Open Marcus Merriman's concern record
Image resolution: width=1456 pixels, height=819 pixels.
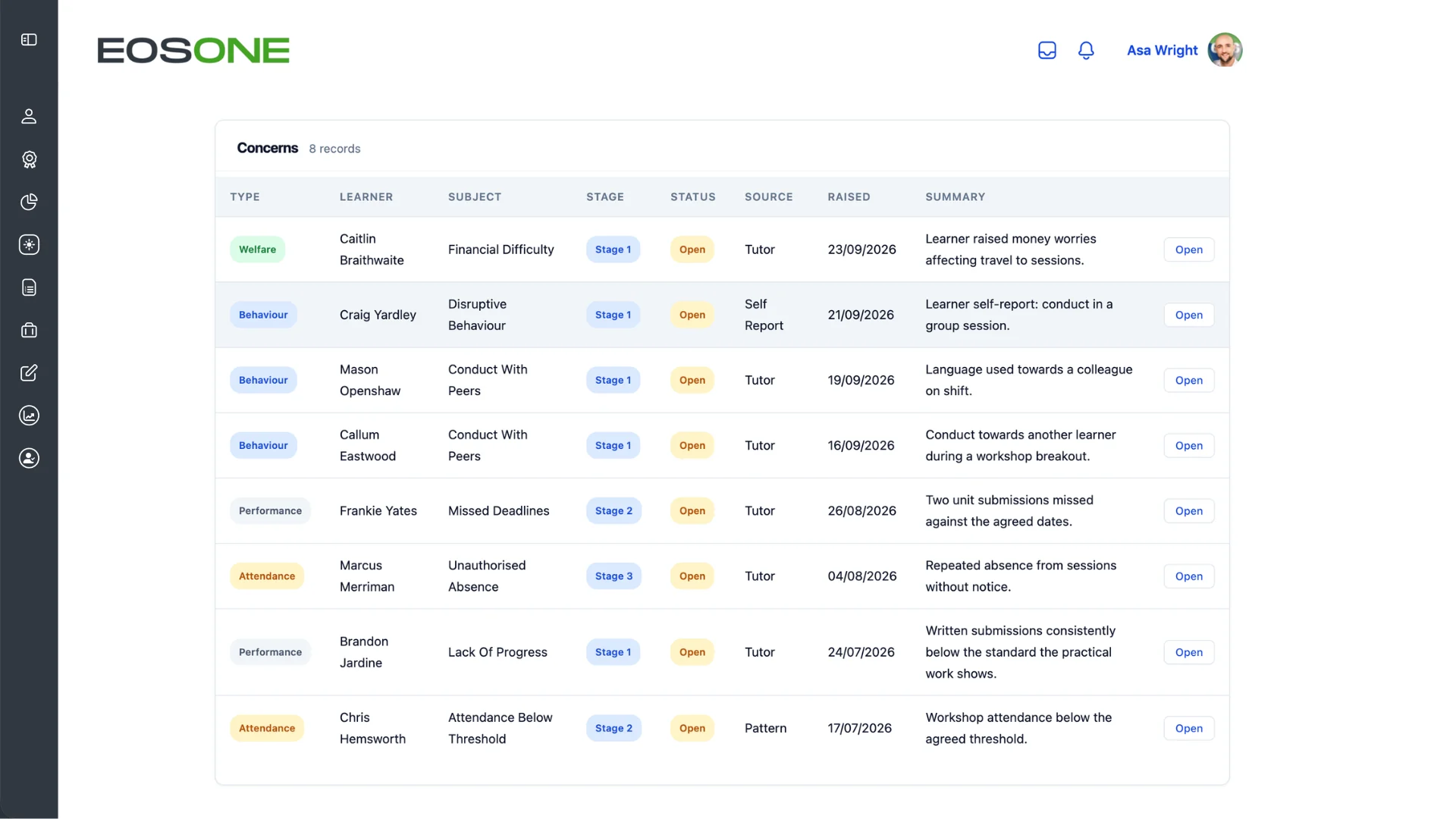coord(1188,576)
